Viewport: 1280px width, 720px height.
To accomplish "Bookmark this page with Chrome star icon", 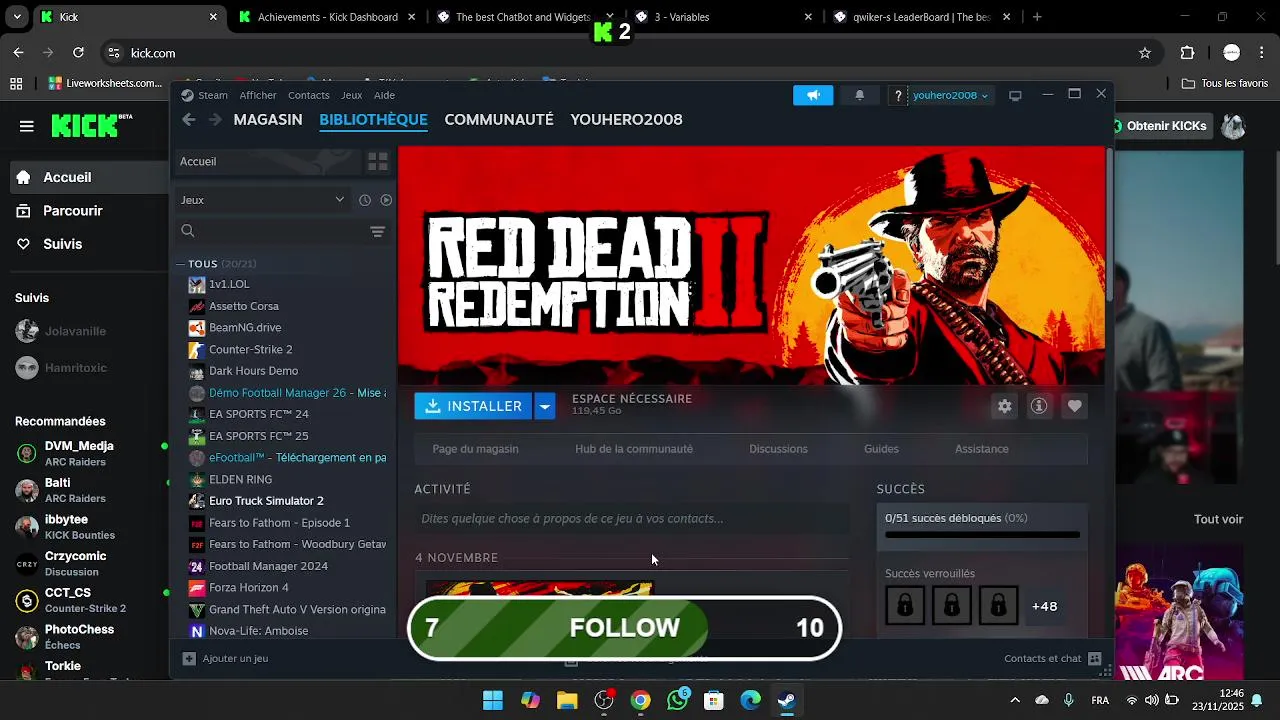I will tap(1145, 53).
